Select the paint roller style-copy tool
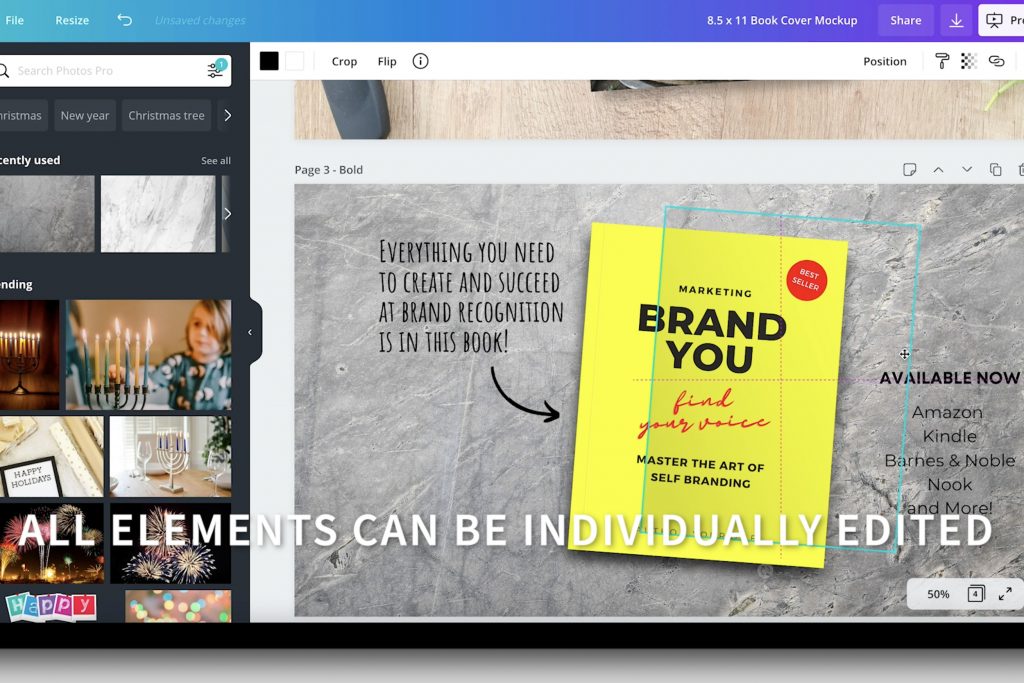This screenshot has width=1024, height=683. click(x=941, y=61)
